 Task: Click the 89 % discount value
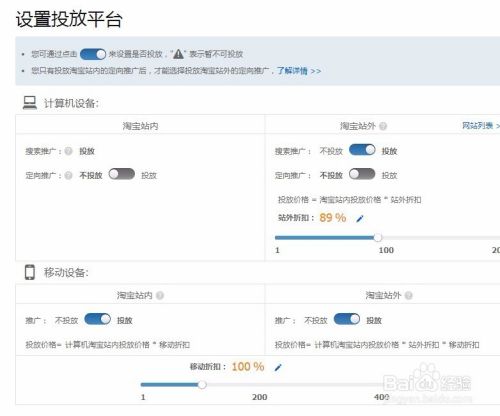tap(333, 218)
